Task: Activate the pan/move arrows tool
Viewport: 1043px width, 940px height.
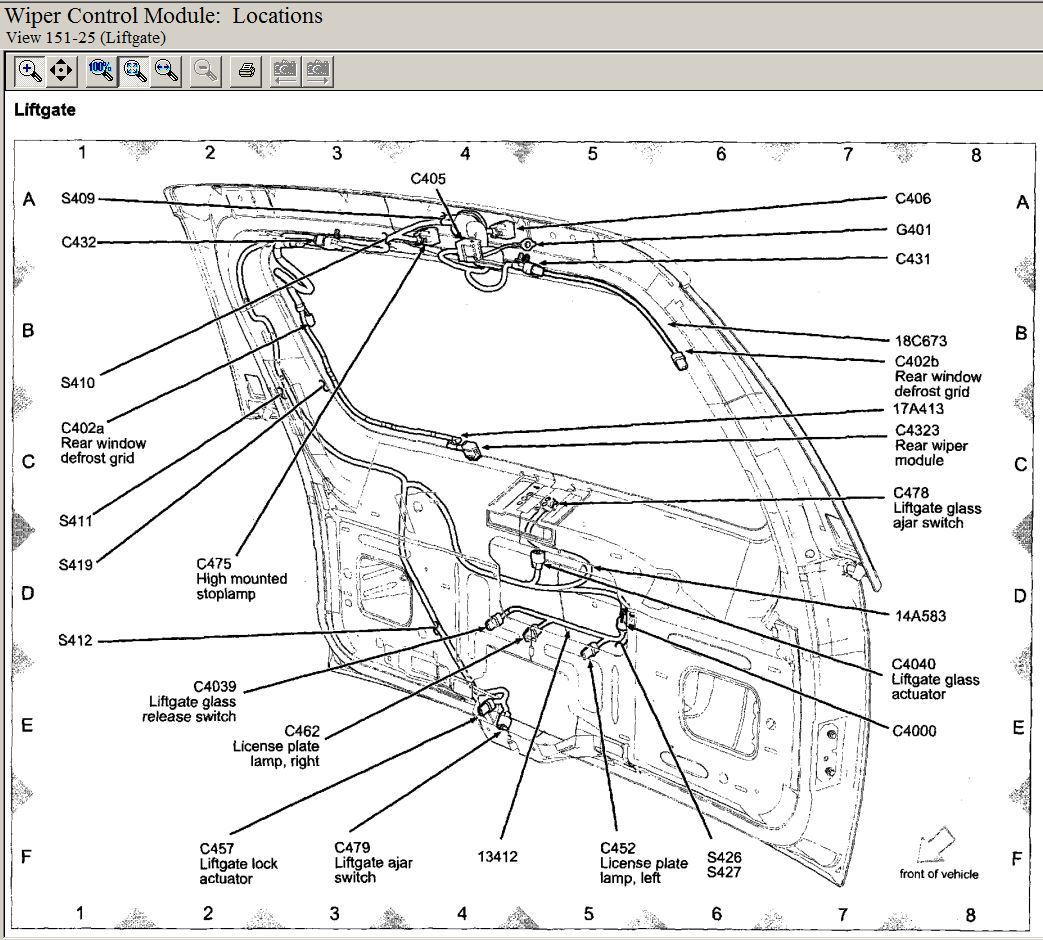Action: pyautogui.click(x=61, y=71)
